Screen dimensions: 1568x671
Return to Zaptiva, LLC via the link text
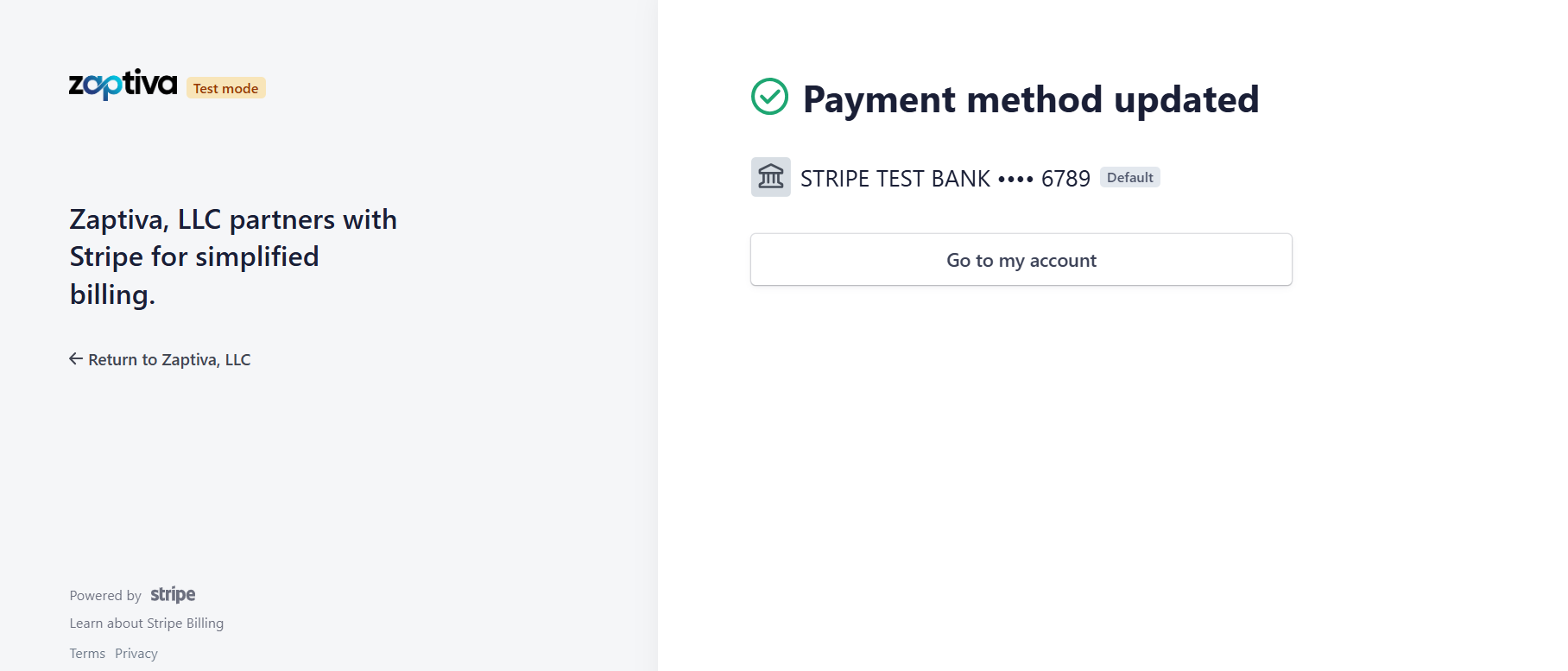[x=169, y=360]
